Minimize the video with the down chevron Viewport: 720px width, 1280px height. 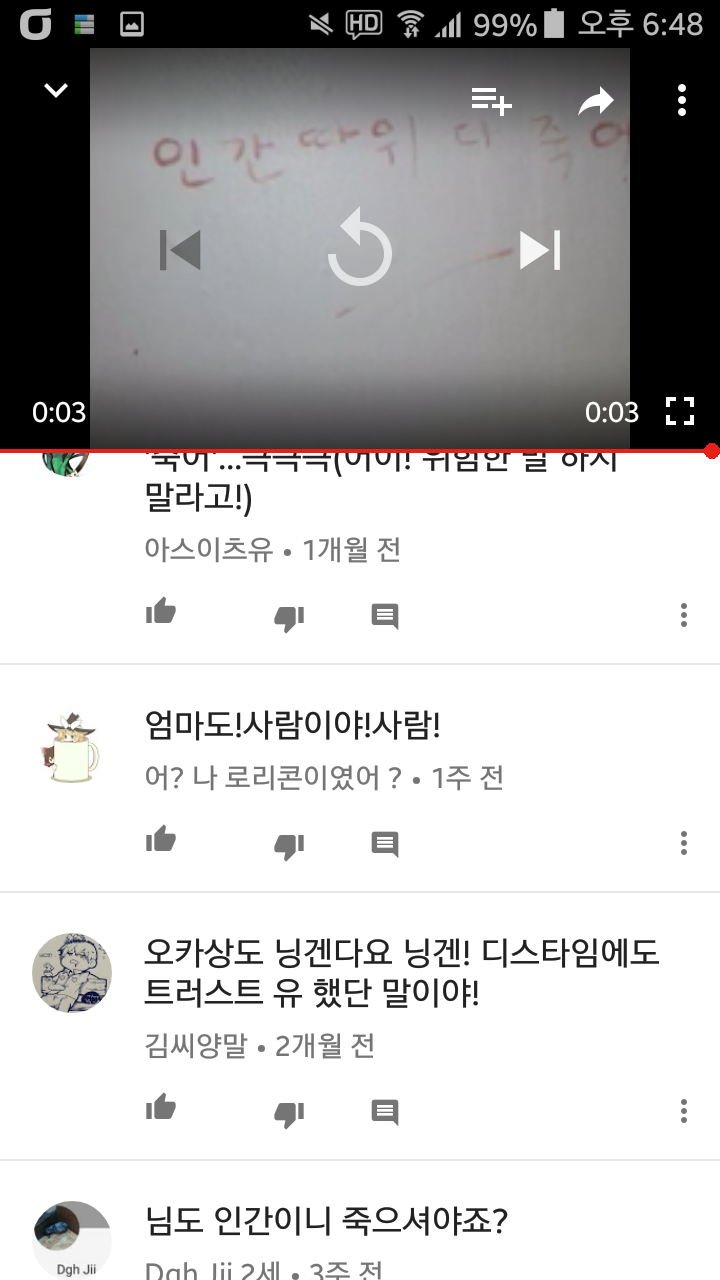point(56,90)
